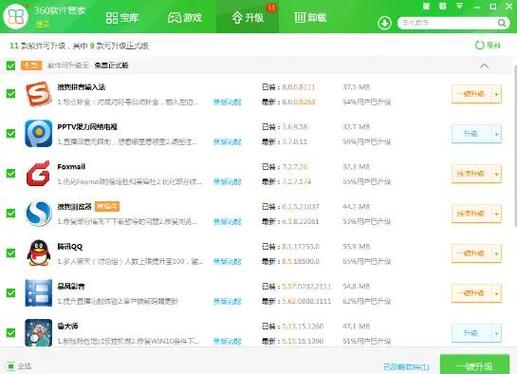Image resolution: width=517 pixels, height=374 pixels.
Task: Open the dropdown arrow beside Sogou Pinyin's upgrade button
Action: tap(496, 94)
